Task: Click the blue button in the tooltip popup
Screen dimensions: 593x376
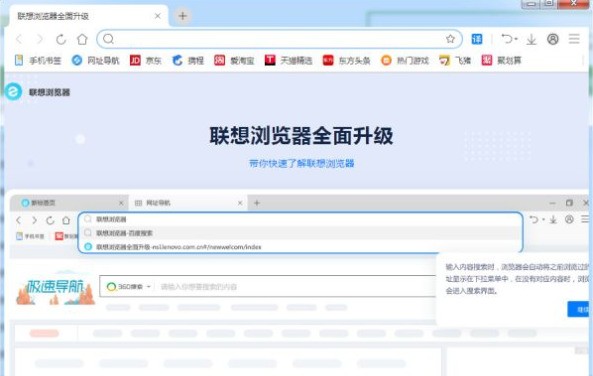Action: coord(579,309)
